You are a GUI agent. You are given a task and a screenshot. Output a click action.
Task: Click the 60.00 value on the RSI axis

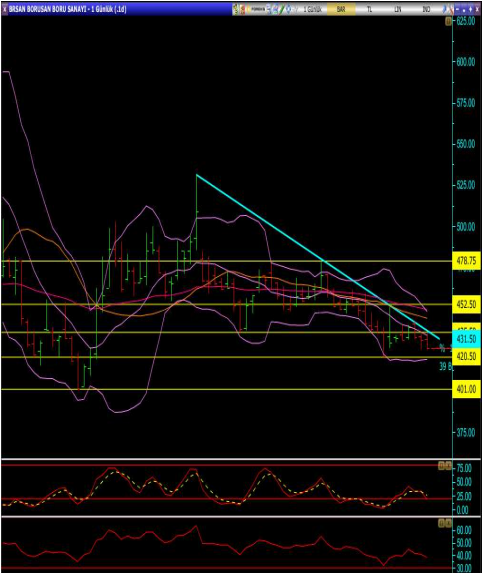pos(464,530)
